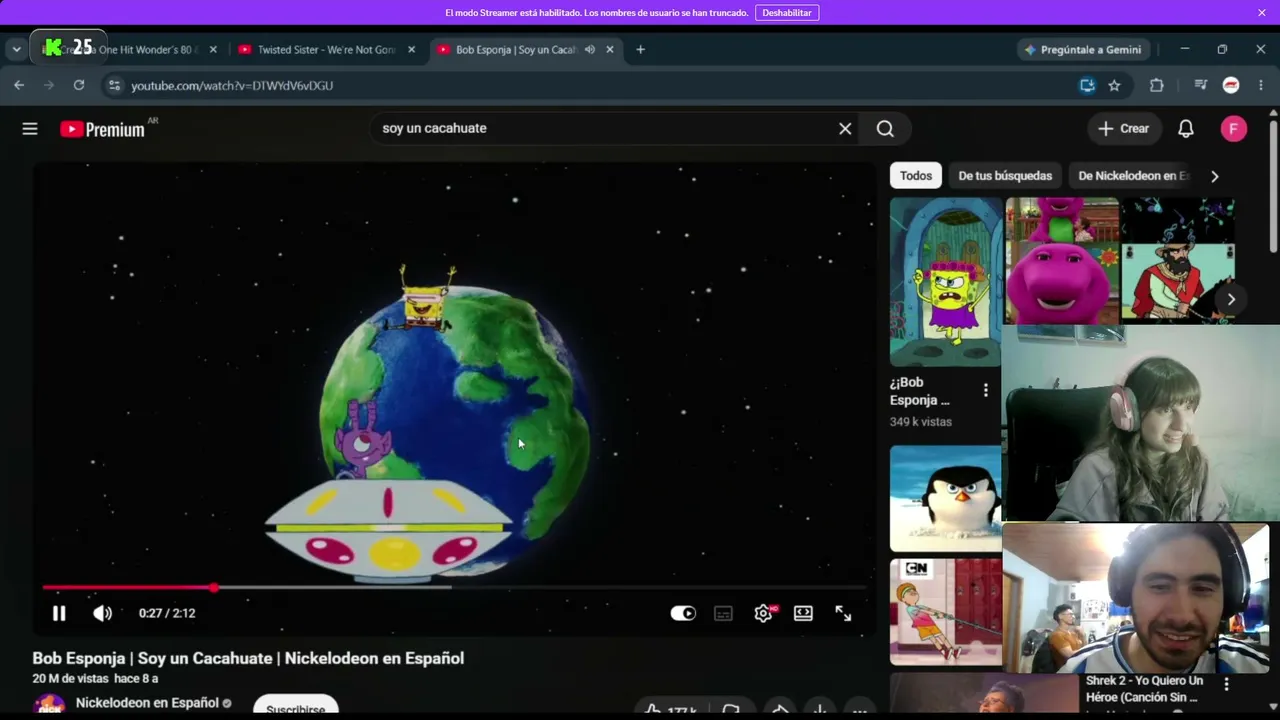The width and height of the screenshot is (1280, 720).
Task: Pause the Bob Esponja video
Action: pos(59,613)
